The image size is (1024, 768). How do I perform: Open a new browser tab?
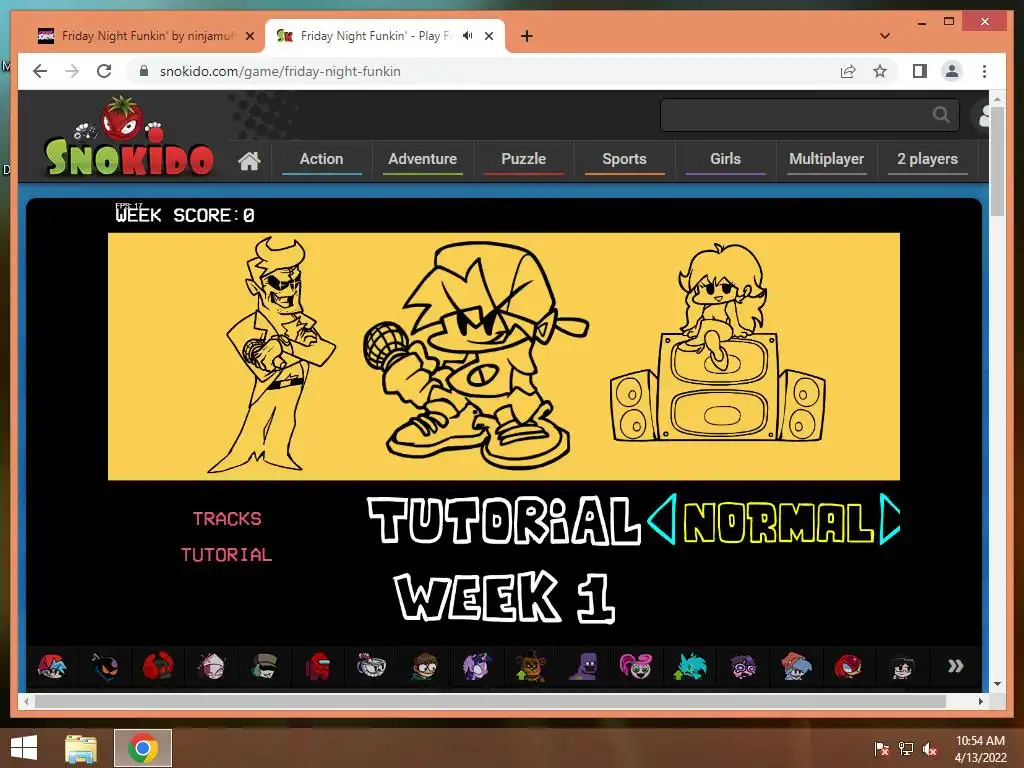tap(526, 36)
